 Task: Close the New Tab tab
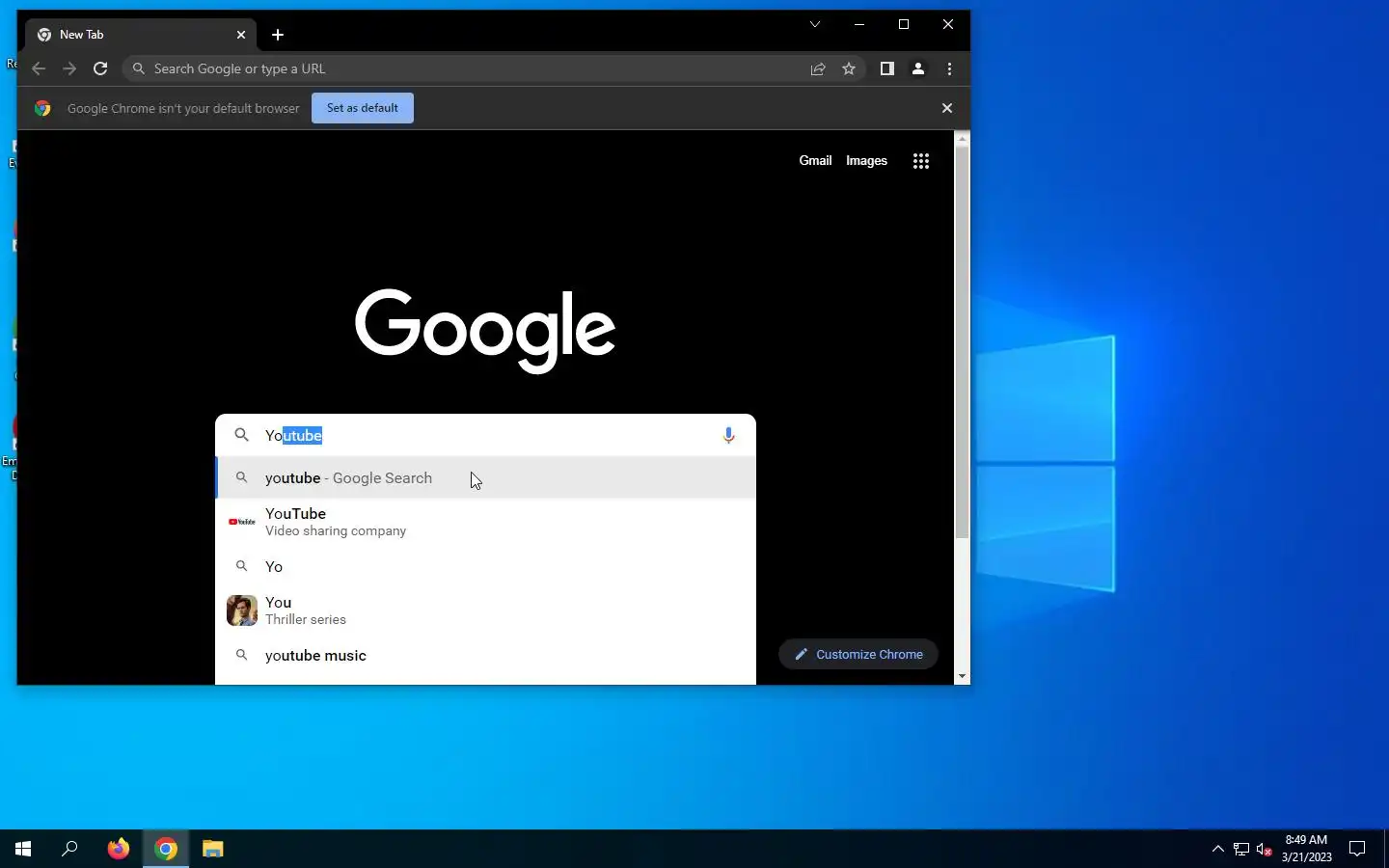(x=241, y=35)
